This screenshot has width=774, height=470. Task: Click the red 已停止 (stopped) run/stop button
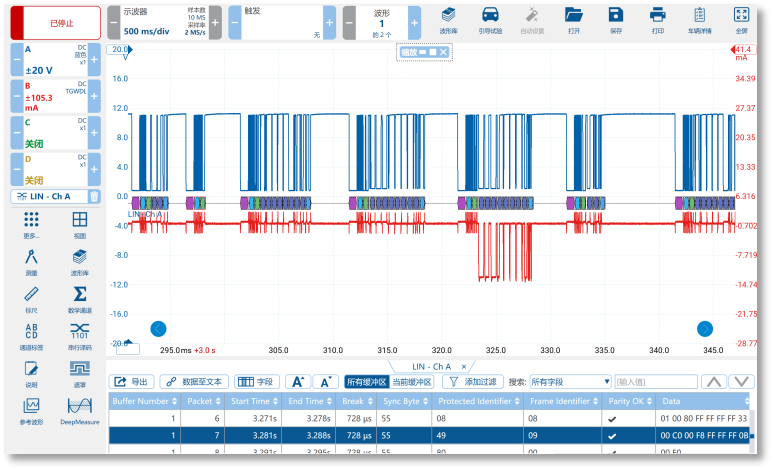54,22
